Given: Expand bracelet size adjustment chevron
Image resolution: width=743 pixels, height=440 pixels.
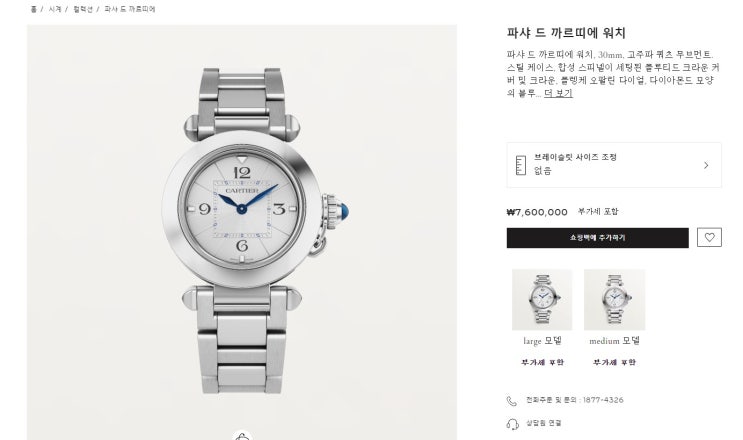Looking at the screenshot, I should pyautogui.click(x=706, y=165).
